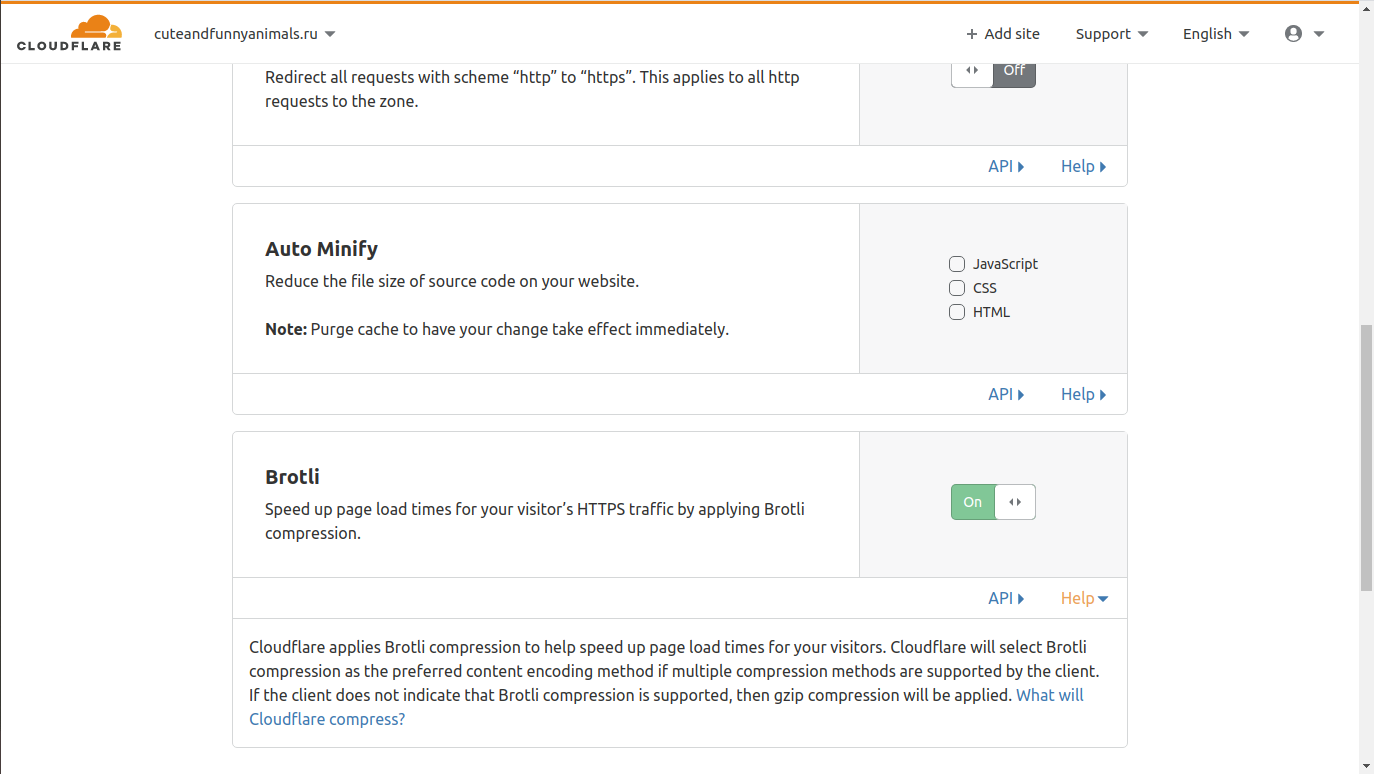Expand the English language dropdown
Viewport: 1374px width, 774px height.
(x=1215, y=34)
